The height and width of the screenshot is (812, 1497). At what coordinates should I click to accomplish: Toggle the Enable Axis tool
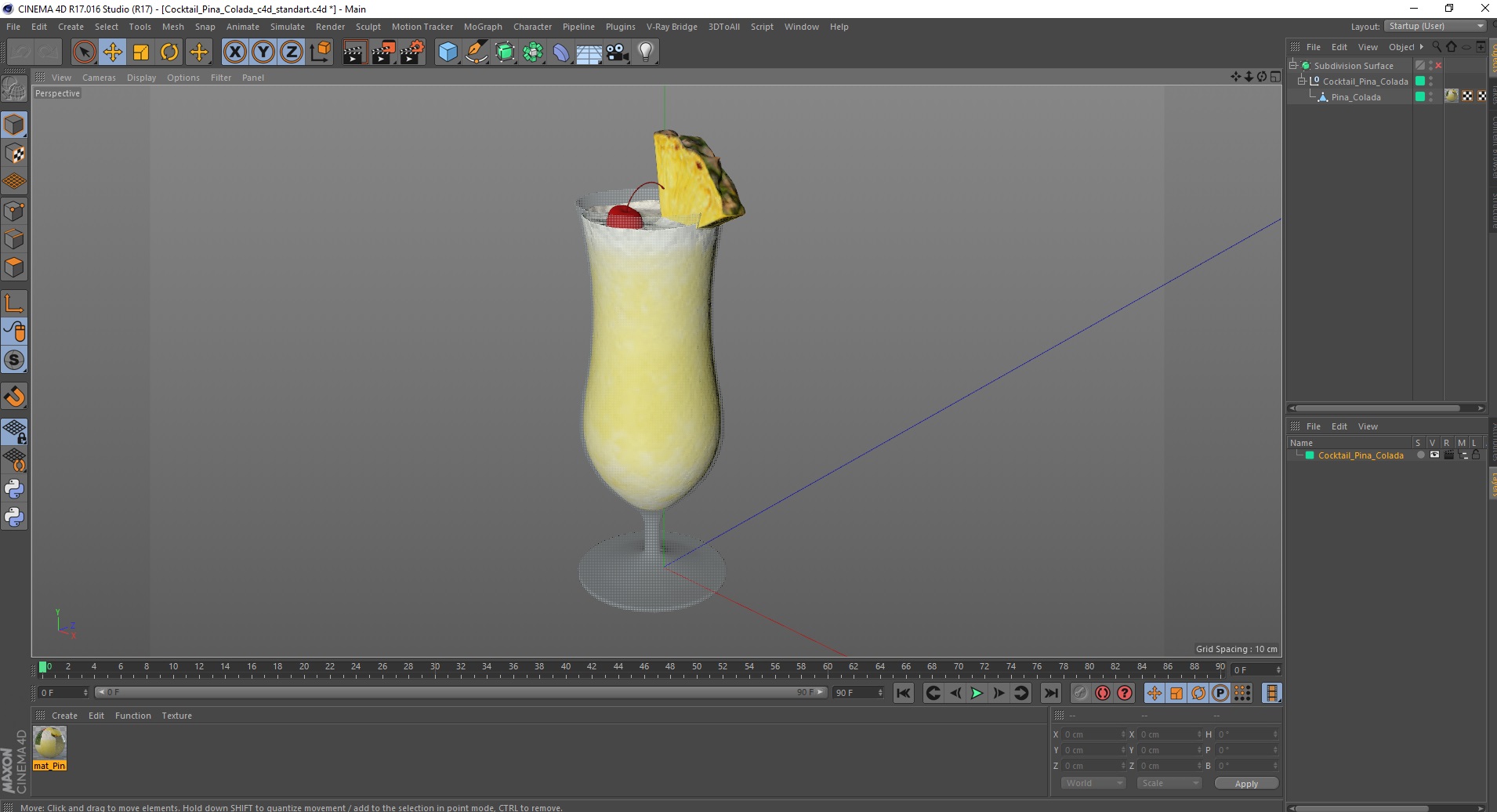[14, 303]
